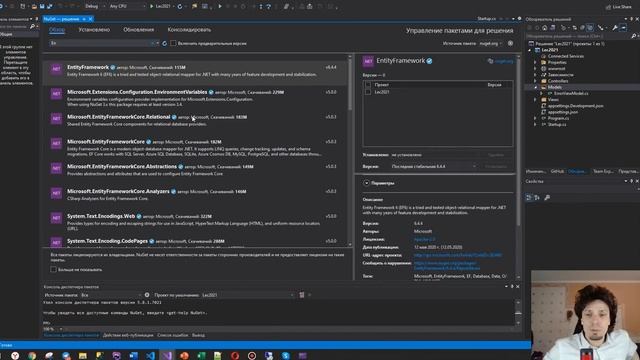
Task: Open the Visual Studio icon on the taskbar
Action: 167,356
